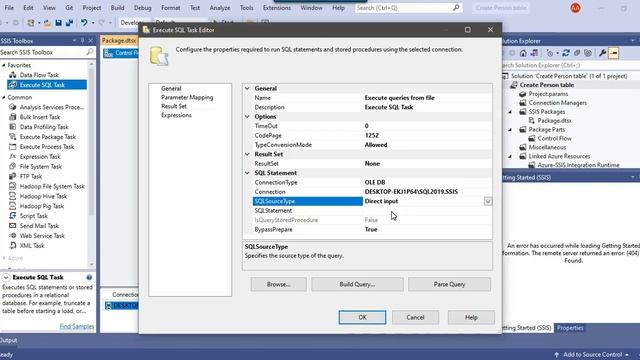Open the SQLSourceType dropdown arrow
This screenshot has width=640, height=360.
(x=488, y=201)
